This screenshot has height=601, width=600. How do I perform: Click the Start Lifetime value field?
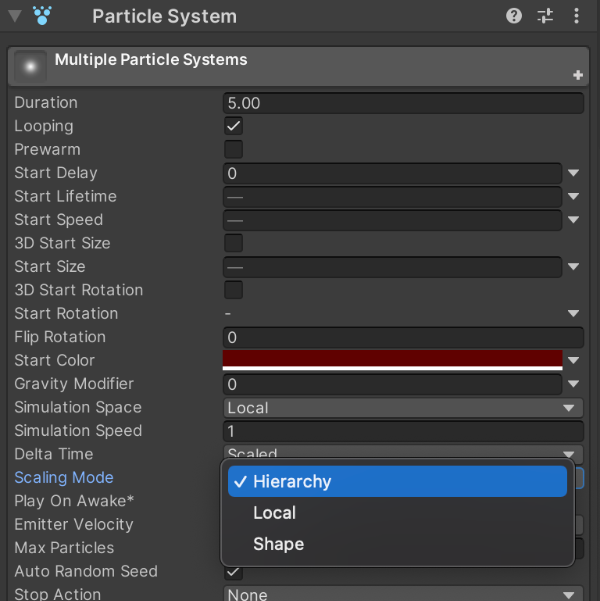(x=393, y=197)
